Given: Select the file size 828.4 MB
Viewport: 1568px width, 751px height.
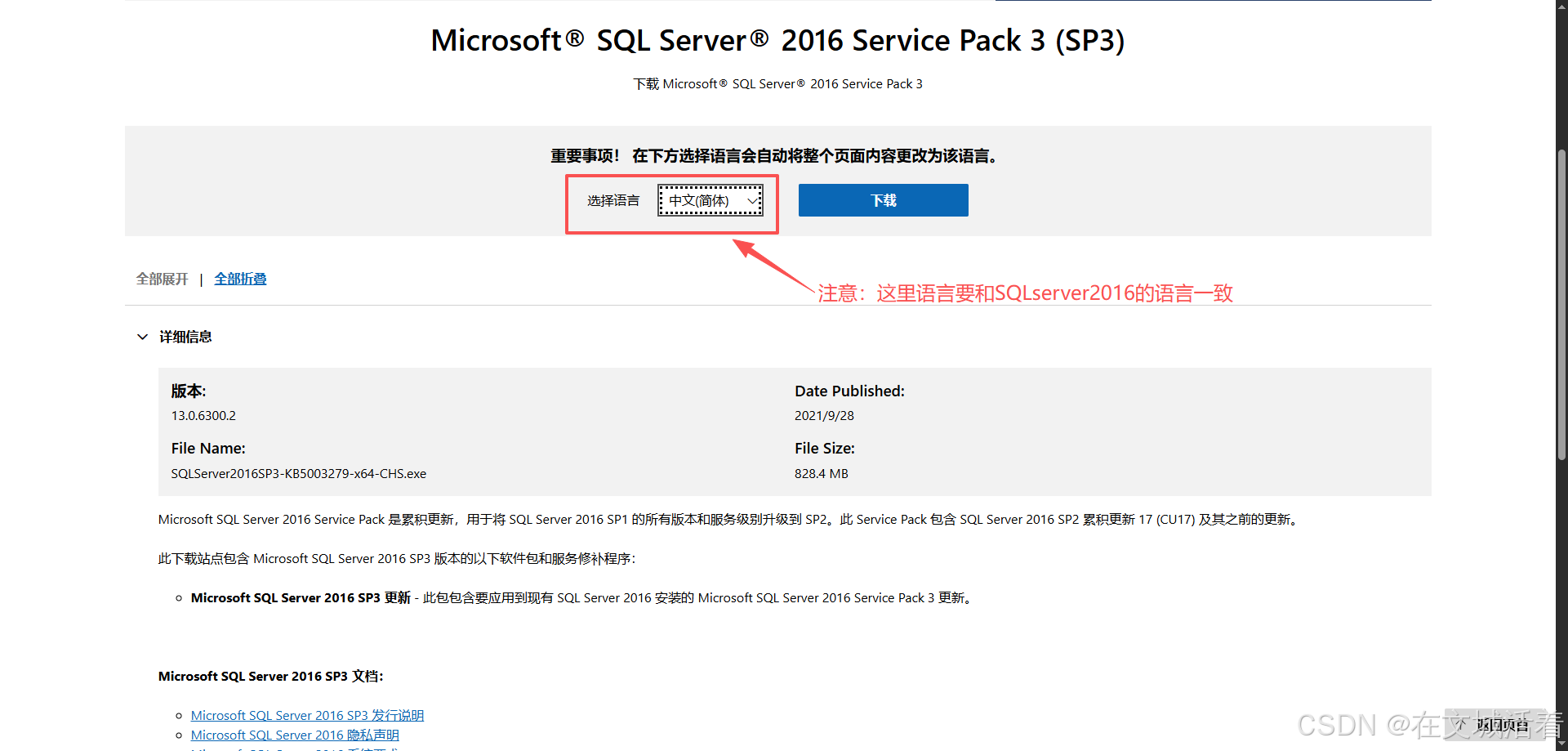Looking at the screenshot, I should [x=821, y=473].
